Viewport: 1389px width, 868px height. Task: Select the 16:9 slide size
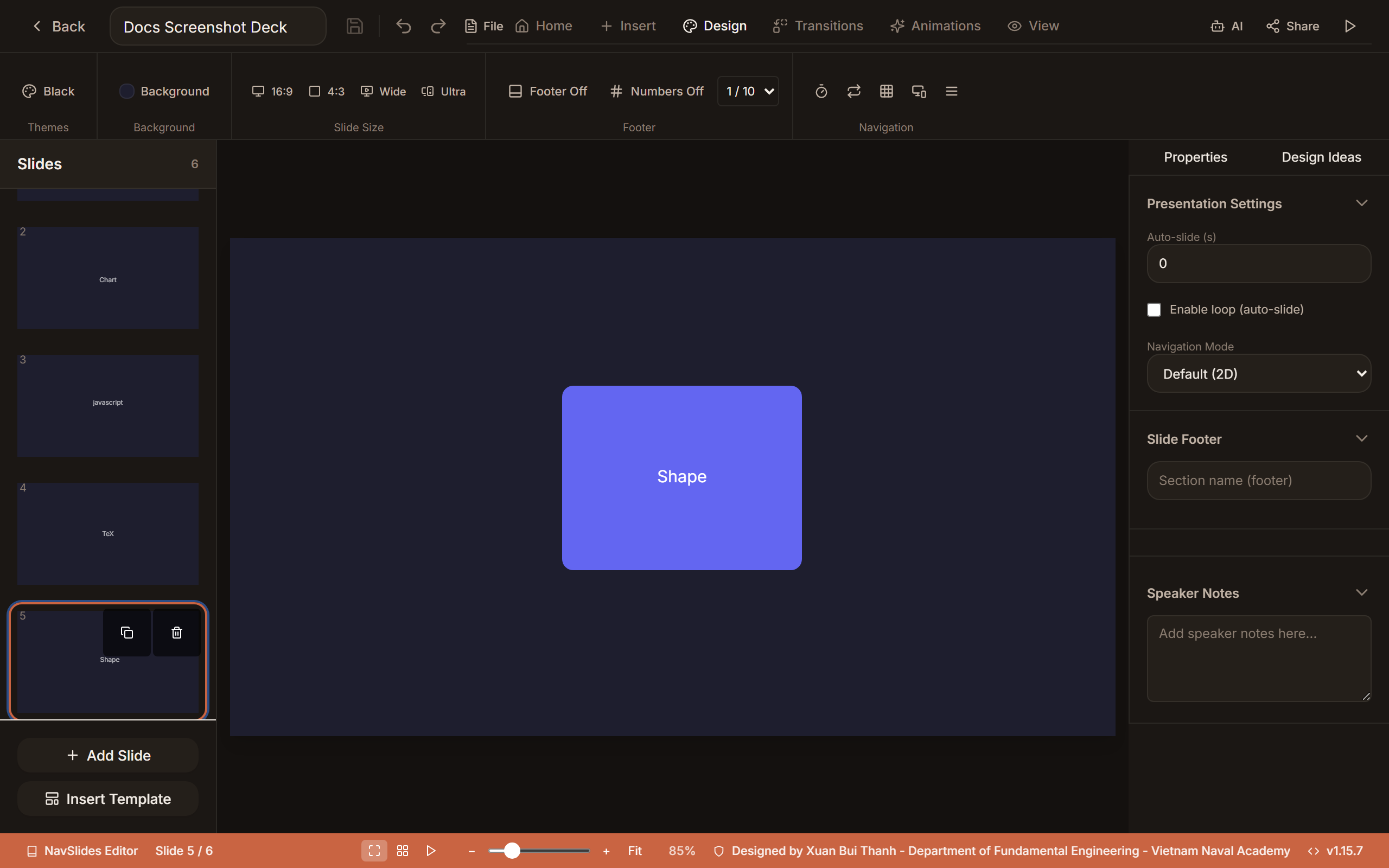(272, 91)
